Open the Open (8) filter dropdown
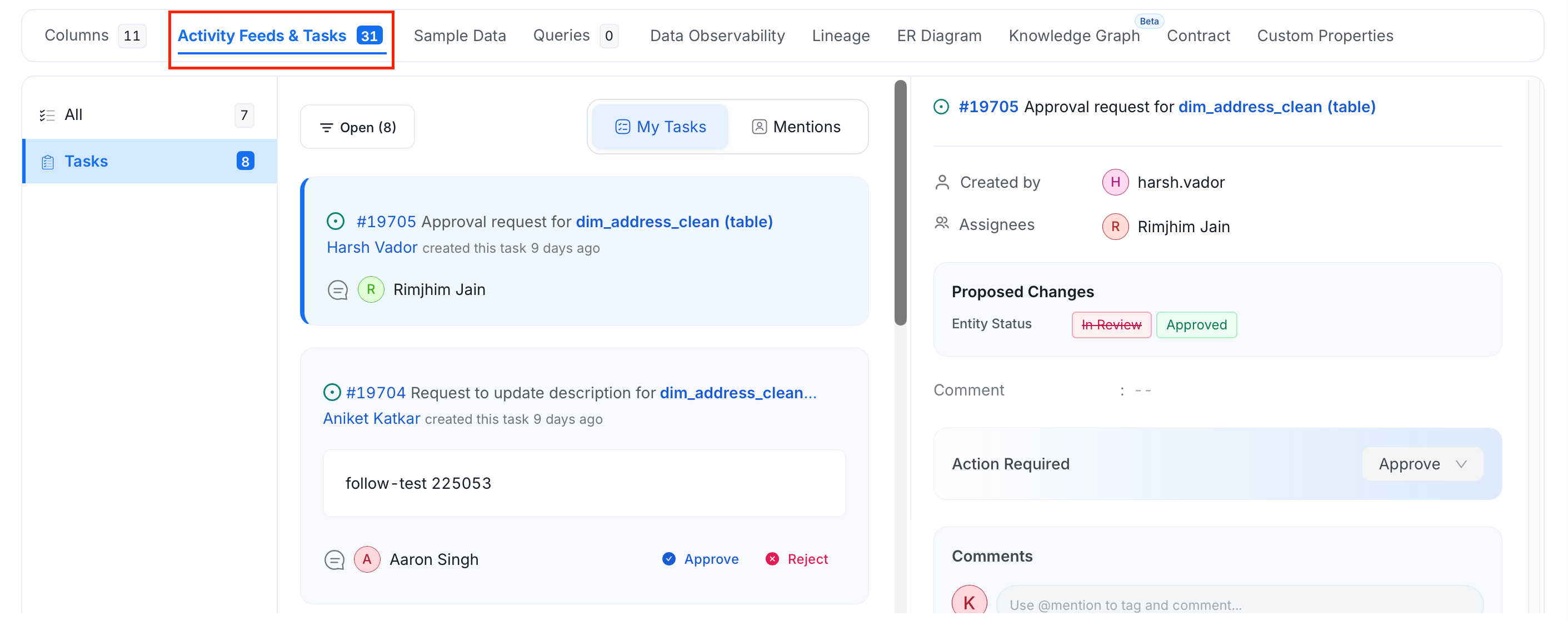This screenshot has width=1568, height=621. (x=357, y=127)
